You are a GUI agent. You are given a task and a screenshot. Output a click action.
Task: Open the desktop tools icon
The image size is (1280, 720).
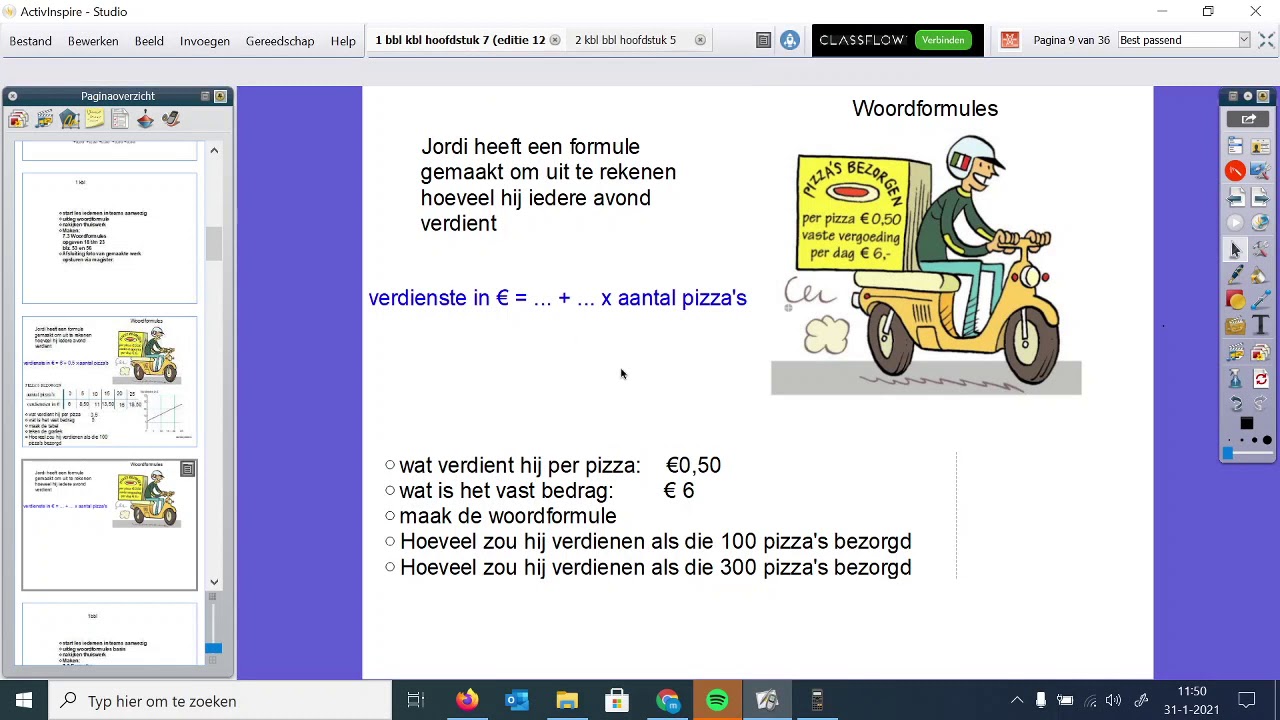1260,172
